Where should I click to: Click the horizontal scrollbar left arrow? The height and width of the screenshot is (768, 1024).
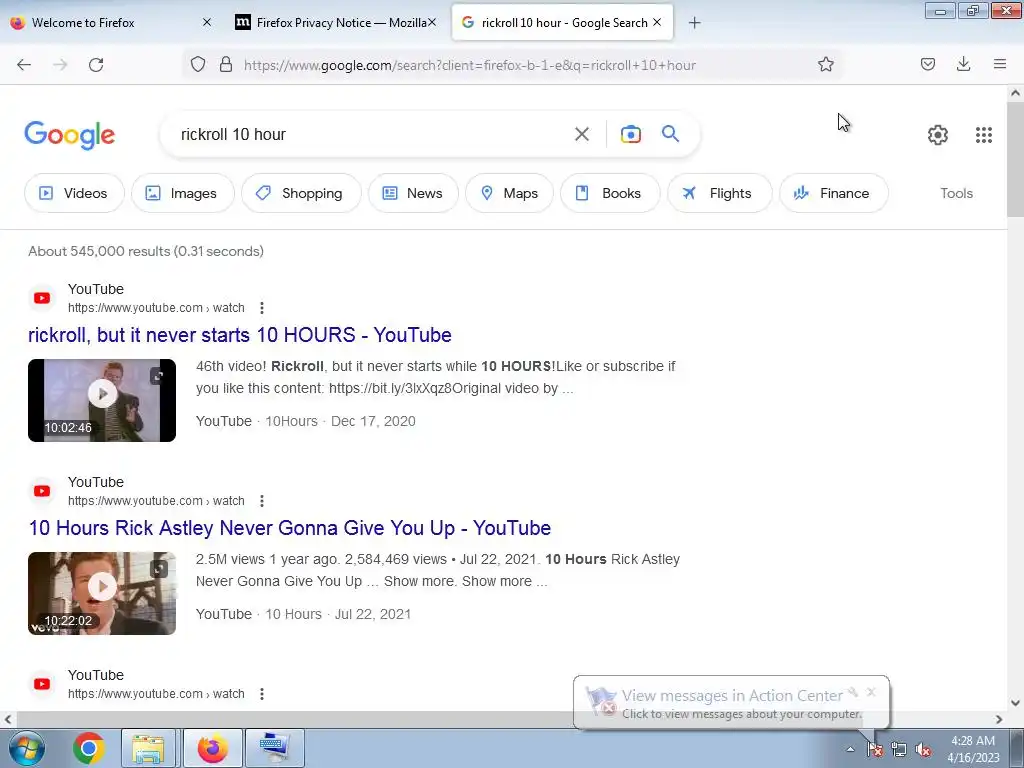pyautogui.click(x=8, y=719)
